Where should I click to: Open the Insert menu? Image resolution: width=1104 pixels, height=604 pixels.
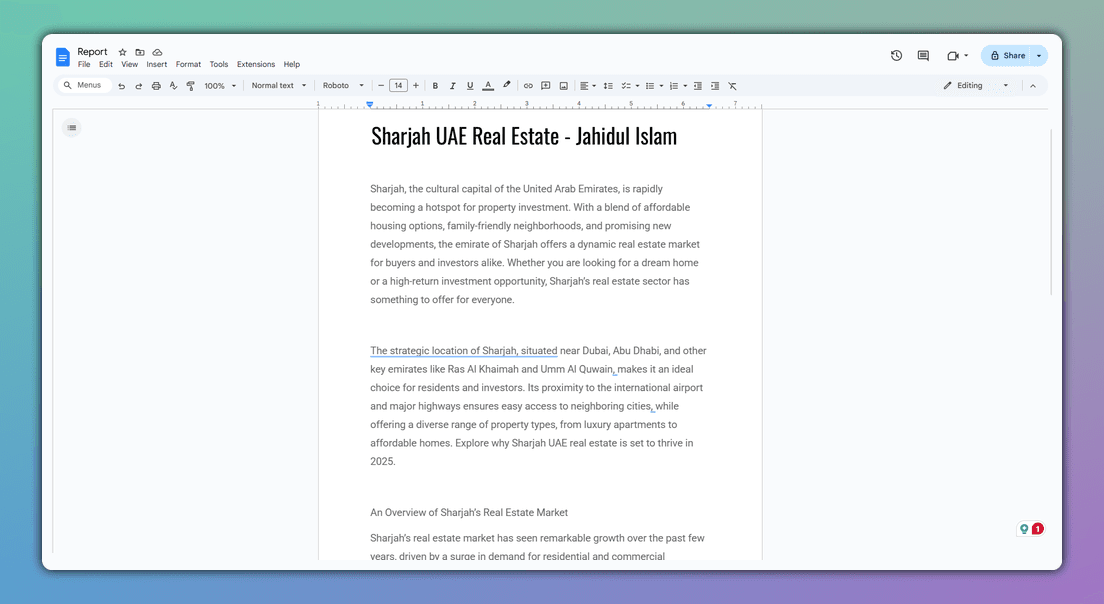point(156,63)
